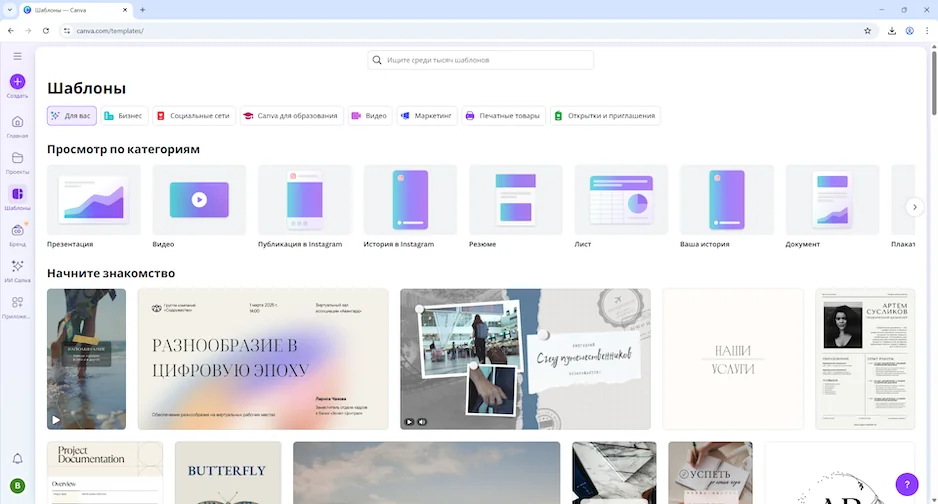Play the beach video template preview
938x504 pixels.
pyautogui.click(x=56, y=420)
